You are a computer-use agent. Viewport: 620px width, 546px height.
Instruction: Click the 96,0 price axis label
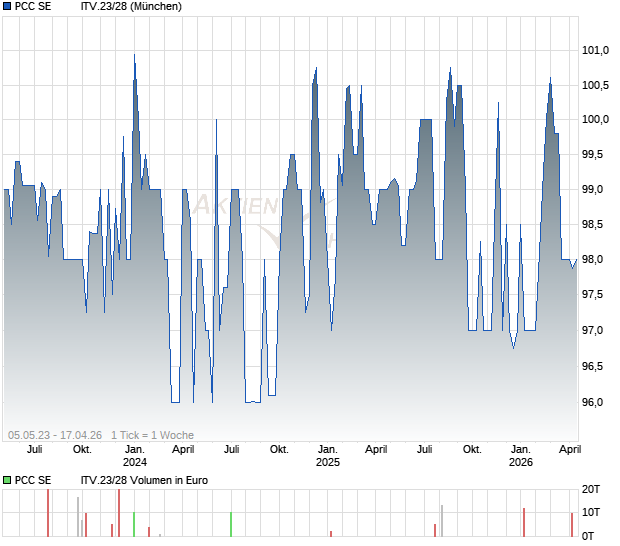595,402
